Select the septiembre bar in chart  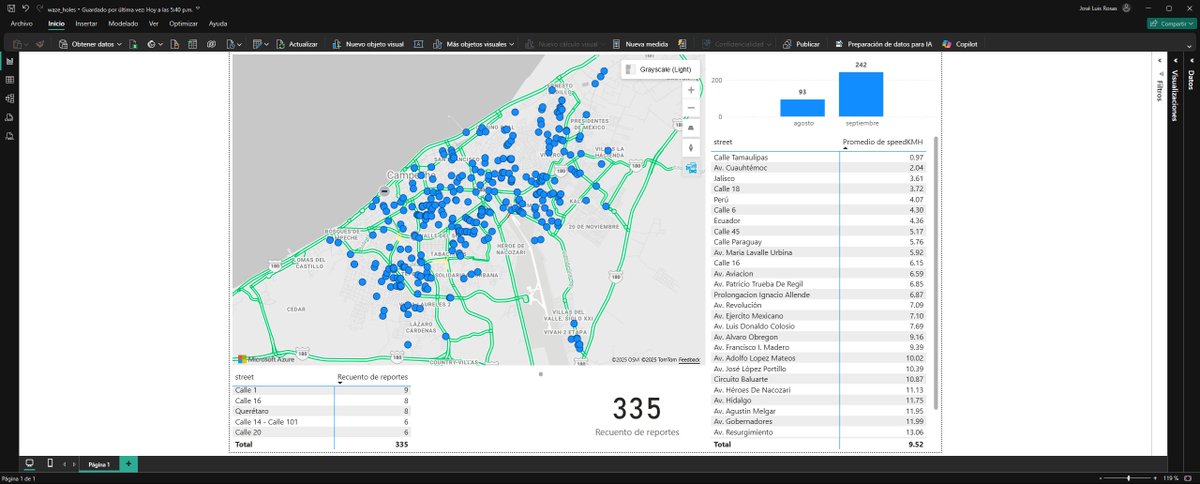(x=861, y=94)
